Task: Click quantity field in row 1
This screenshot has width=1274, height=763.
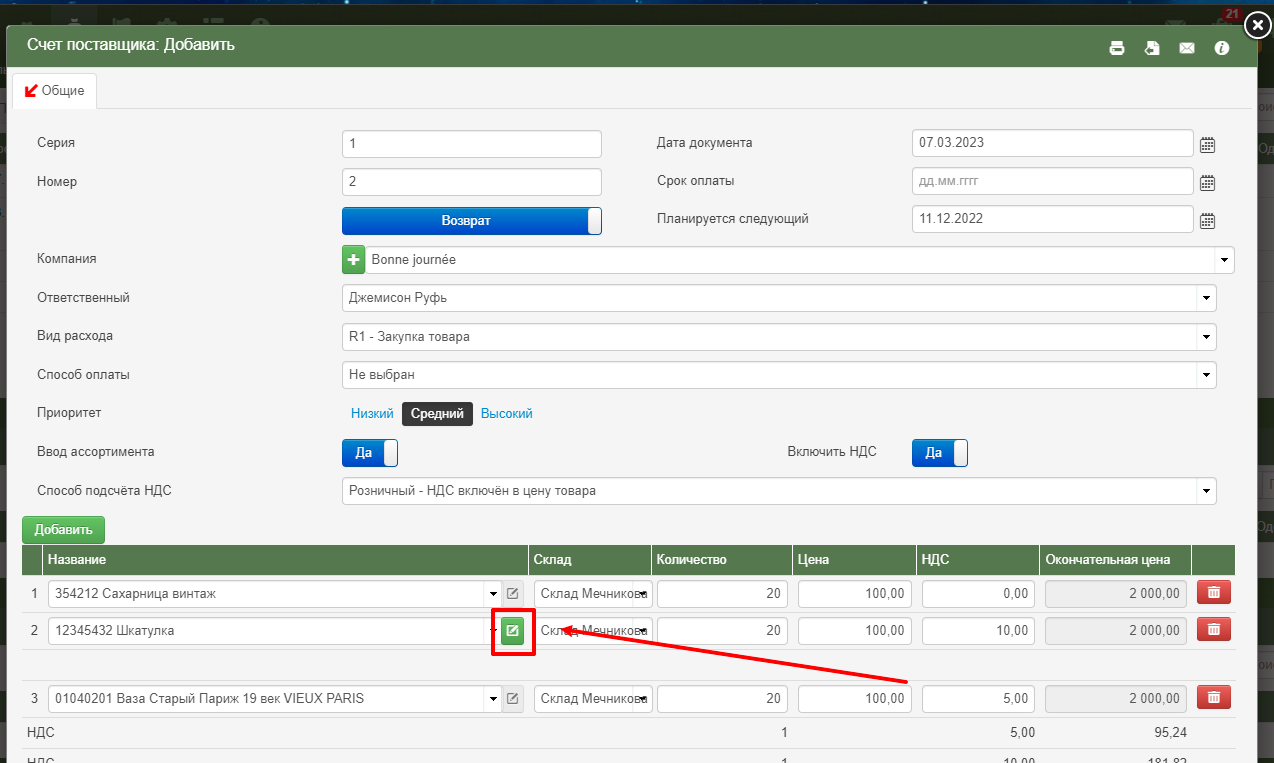Action: [x=722, y=594]
